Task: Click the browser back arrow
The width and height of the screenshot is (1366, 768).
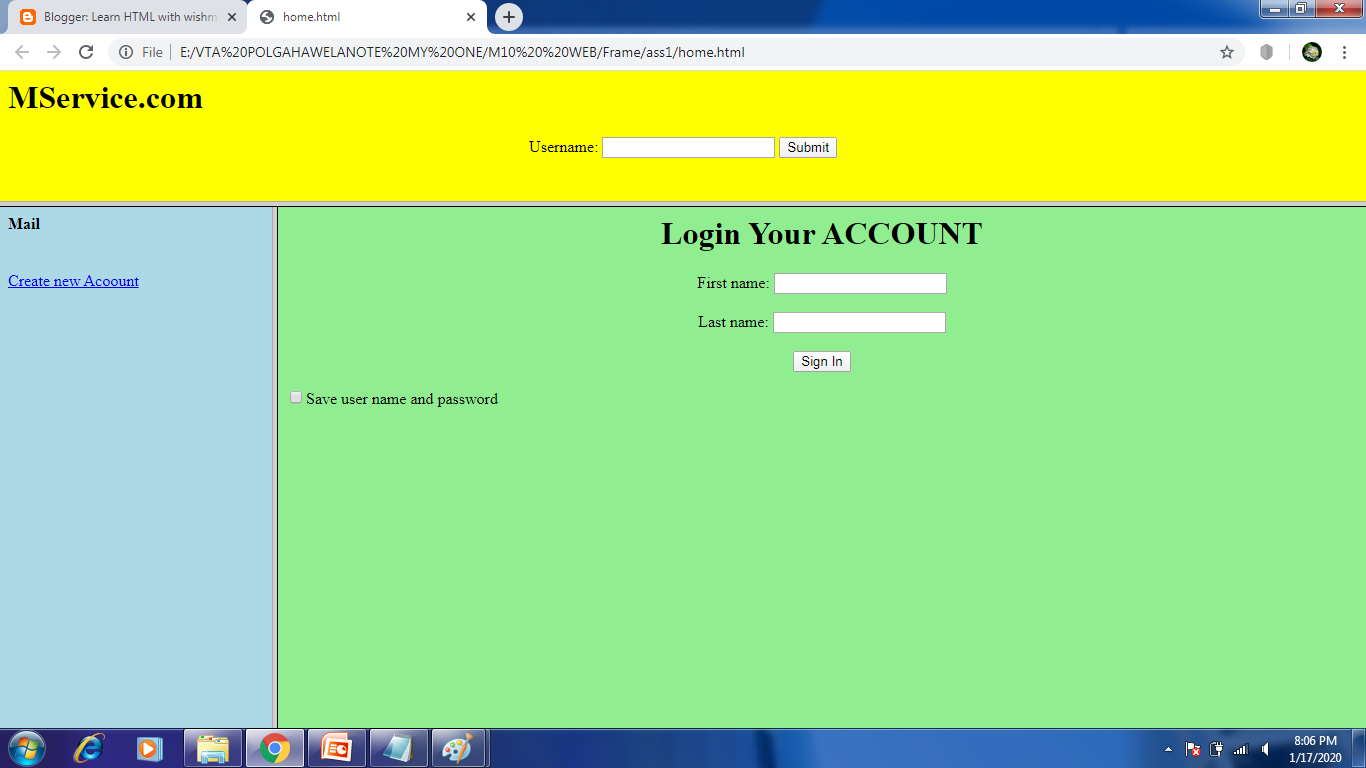Action: click(x=20, y=52)
